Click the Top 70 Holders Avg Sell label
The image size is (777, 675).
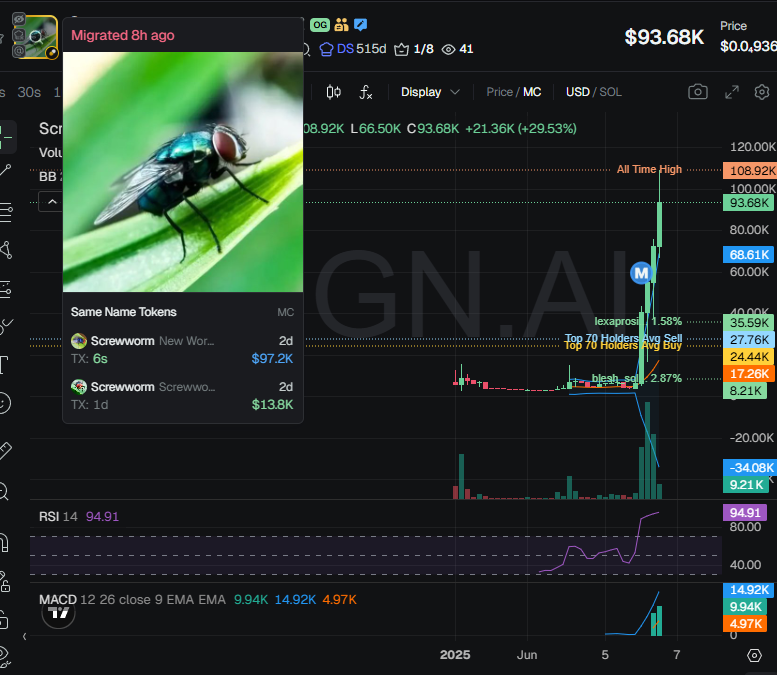623,338
